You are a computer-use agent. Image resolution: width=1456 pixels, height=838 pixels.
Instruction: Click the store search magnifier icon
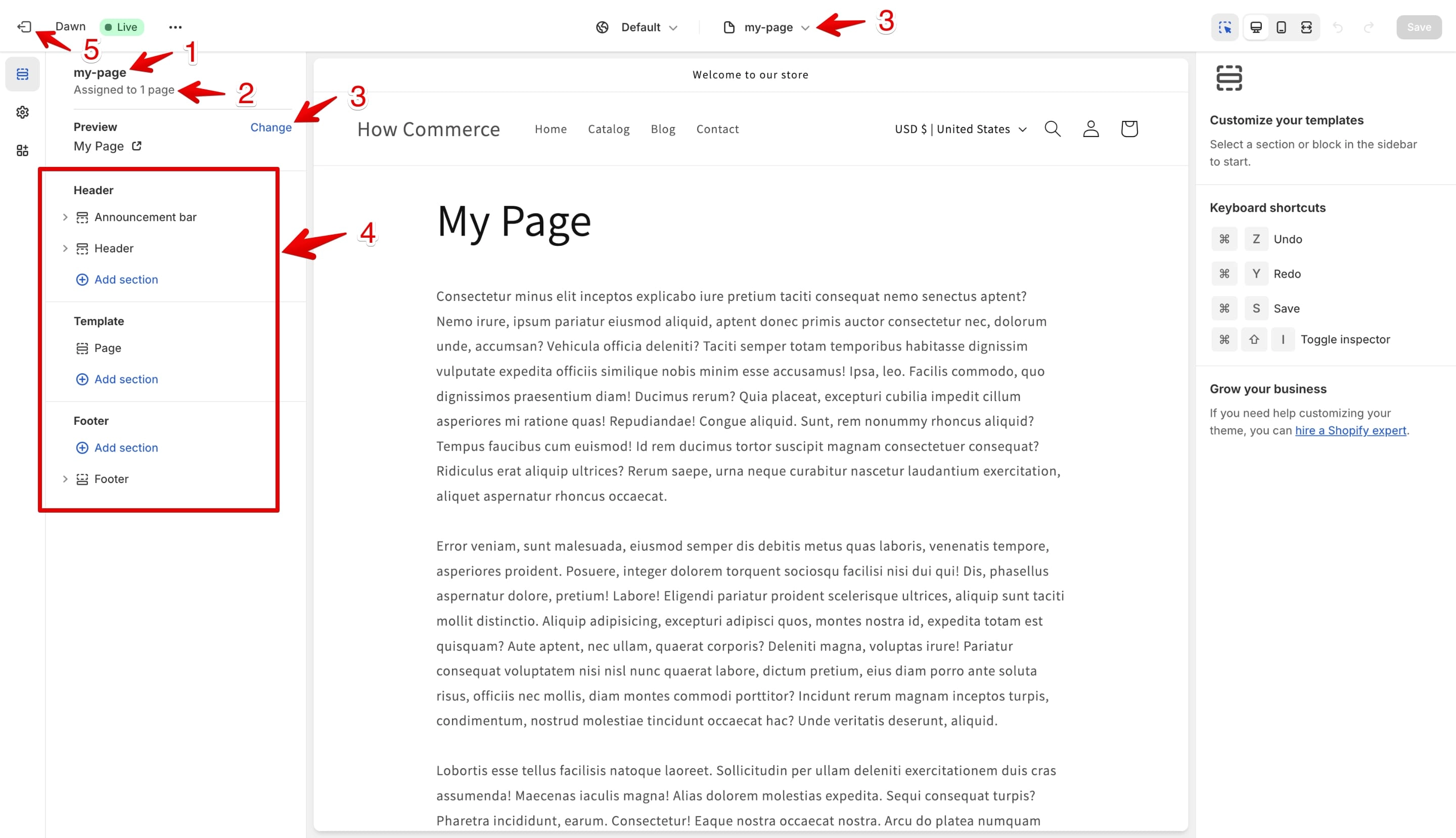(x=1053, y=129)
